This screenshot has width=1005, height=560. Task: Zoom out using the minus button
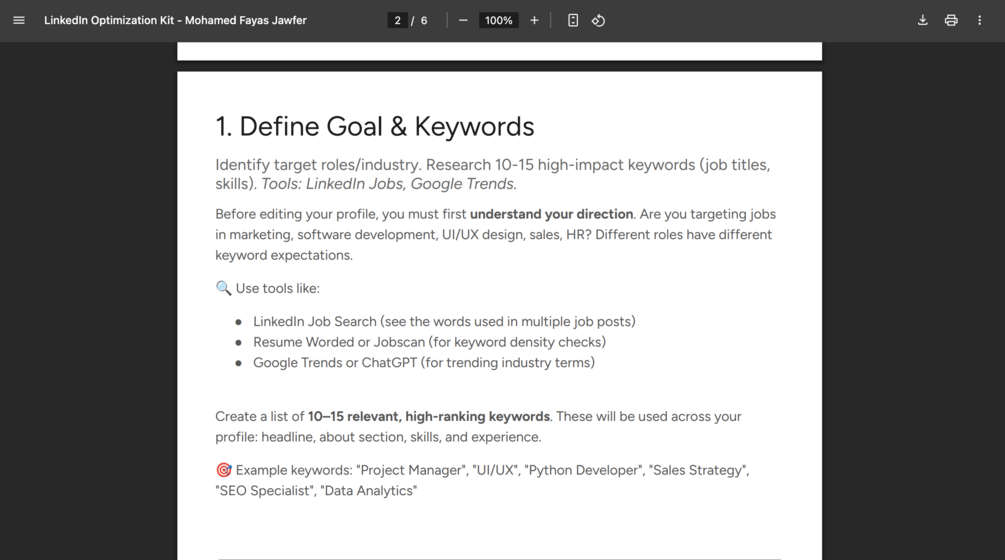tap(463, 20)
